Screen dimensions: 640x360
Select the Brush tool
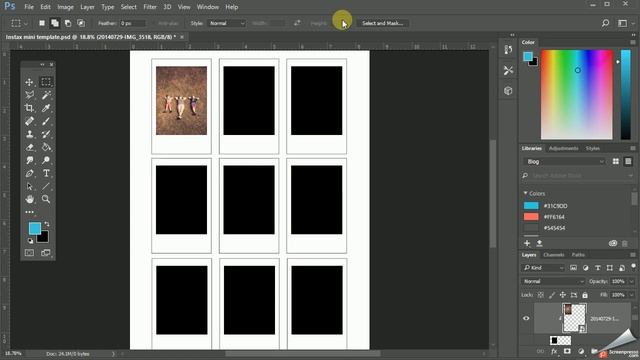46,121
